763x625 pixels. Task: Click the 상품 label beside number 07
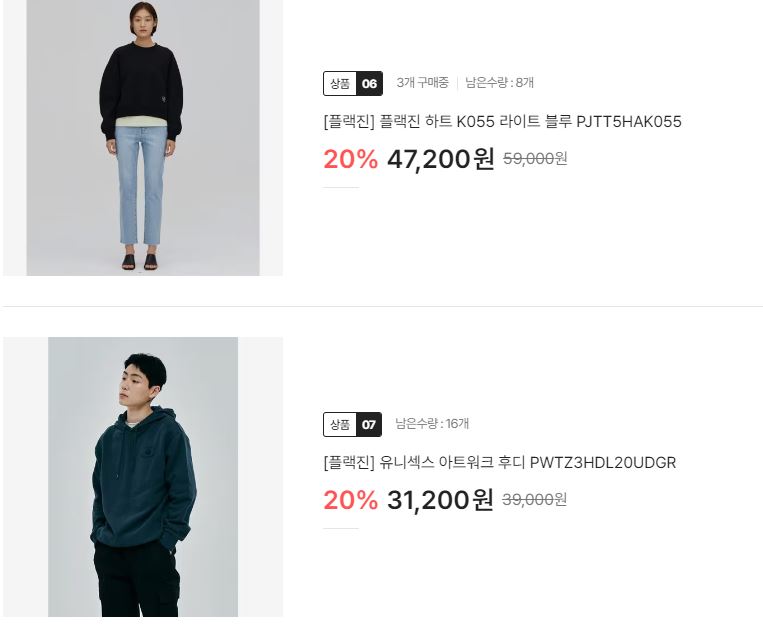pyautogui.click(x=340, y=424)
